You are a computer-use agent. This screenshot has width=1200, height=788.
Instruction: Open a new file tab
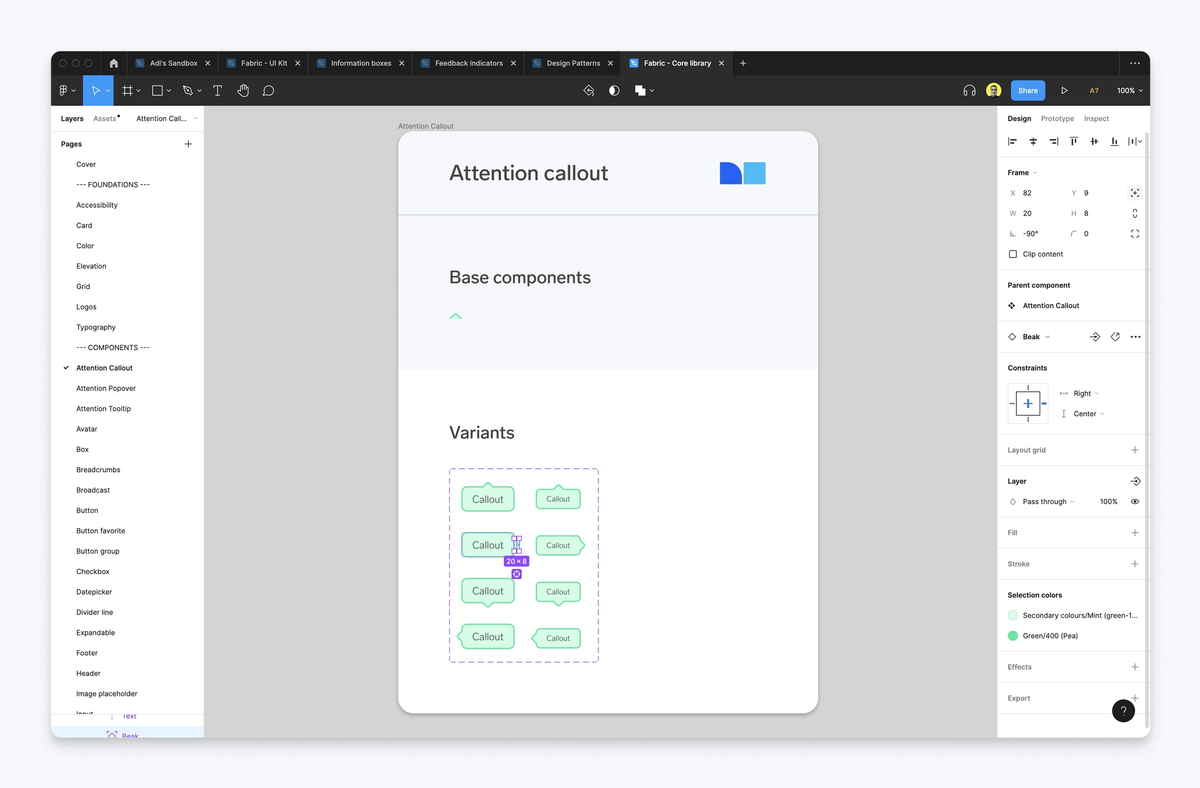[x=743, y=63]
